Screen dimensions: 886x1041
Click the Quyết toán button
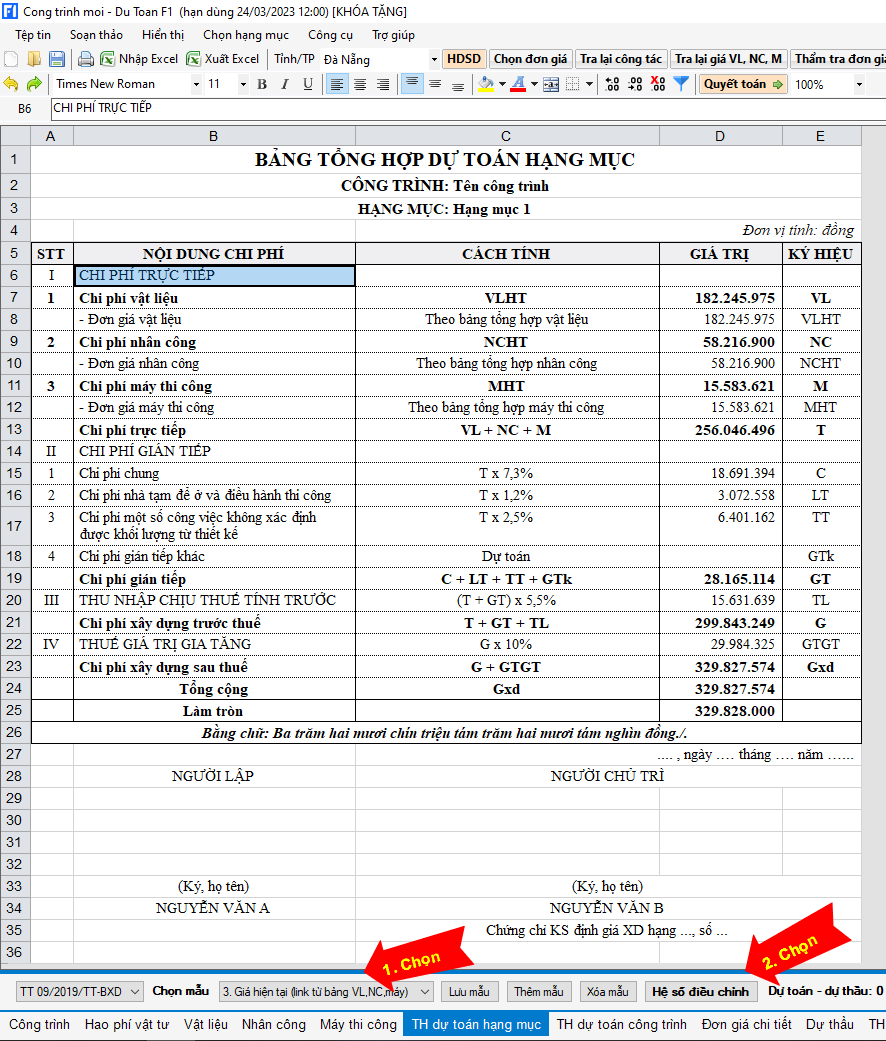click(x=743, y=84)
